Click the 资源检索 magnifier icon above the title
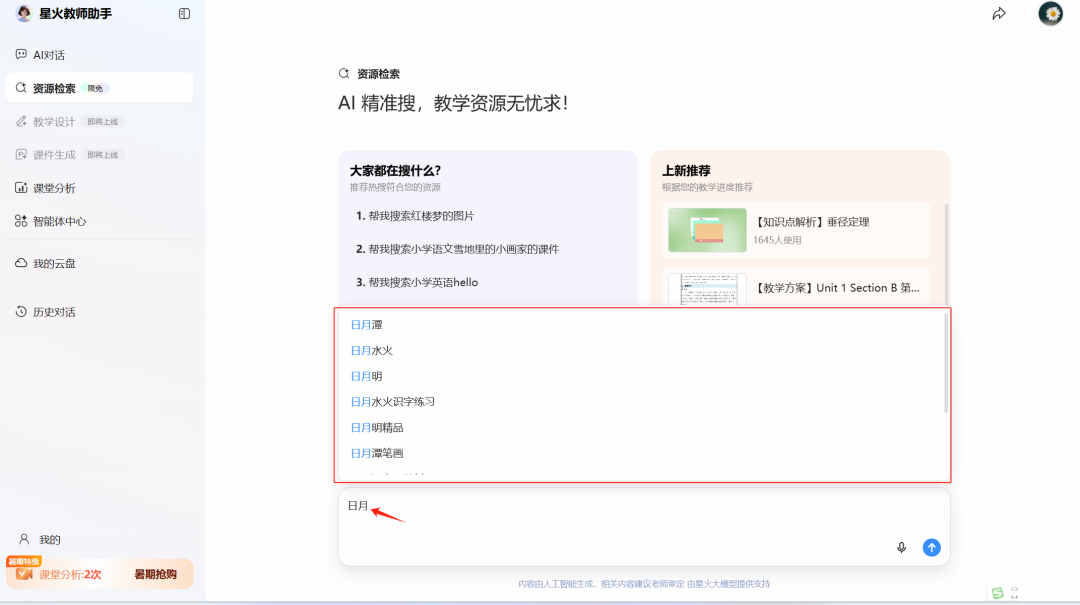Screen dimensions: 1080x605 click(x=344, y=72)
